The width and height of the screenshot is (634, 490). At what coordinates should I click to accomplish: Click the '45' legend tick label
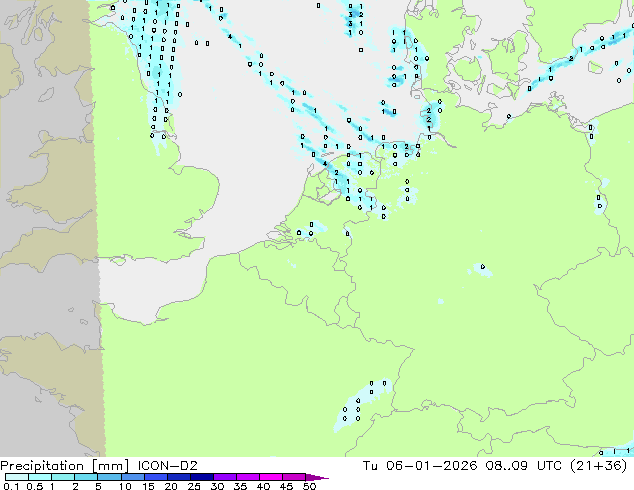[286, 486]
